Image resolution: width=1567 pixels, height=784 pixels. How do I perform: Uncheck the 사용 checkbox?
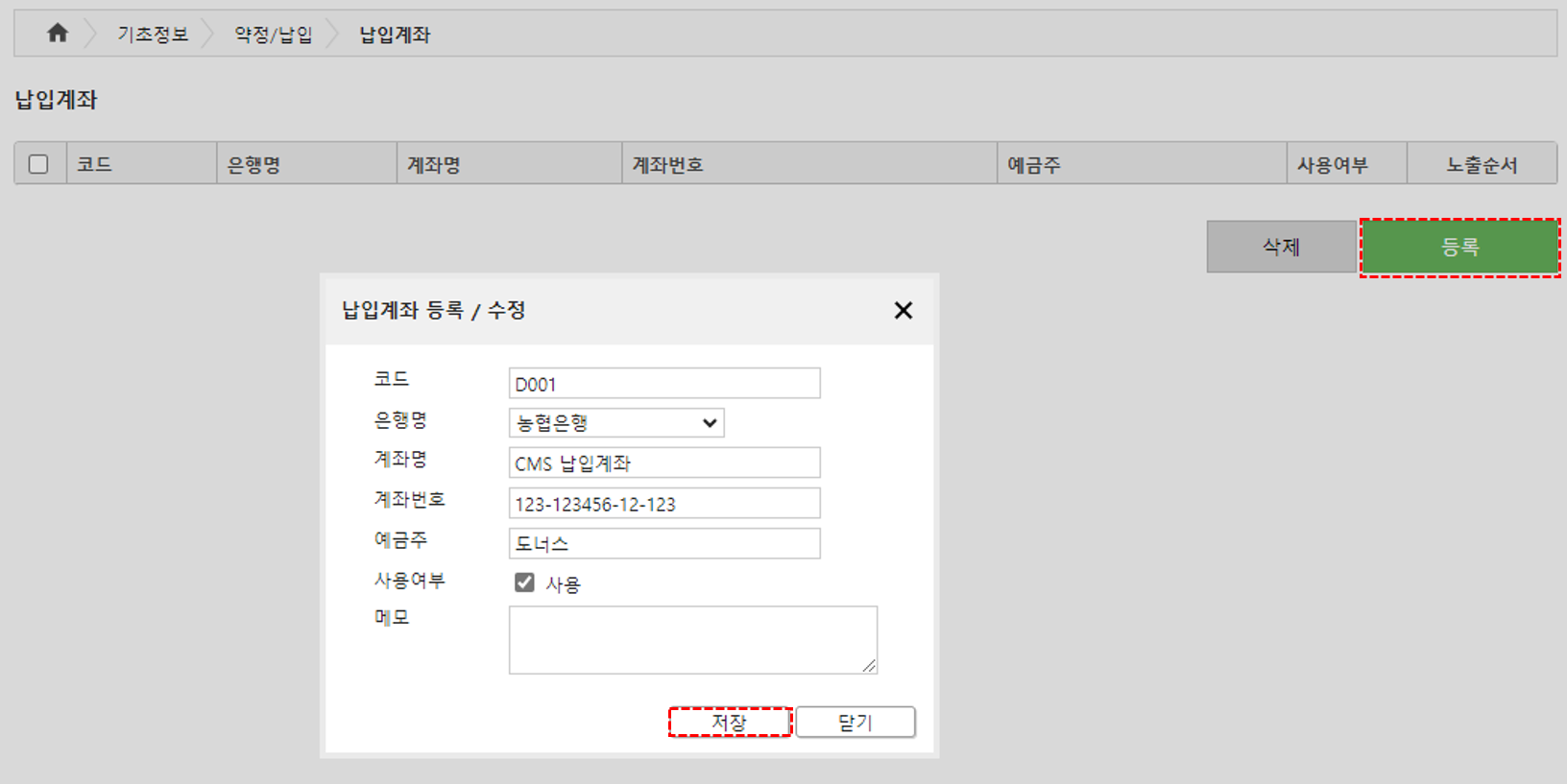click(524, 582)
